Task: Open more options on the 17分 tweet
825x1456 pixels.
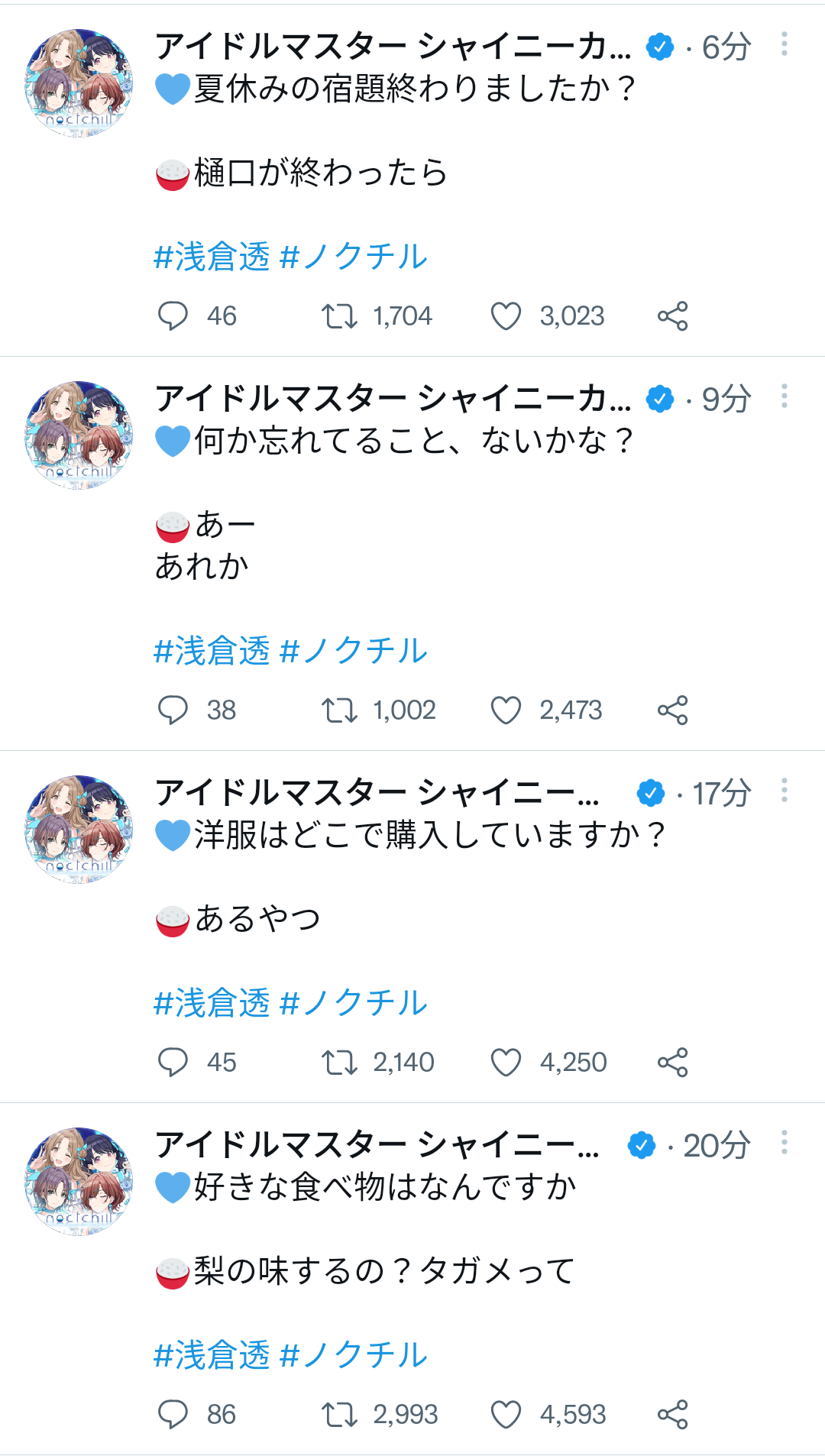Action: (x=784, y=791)
